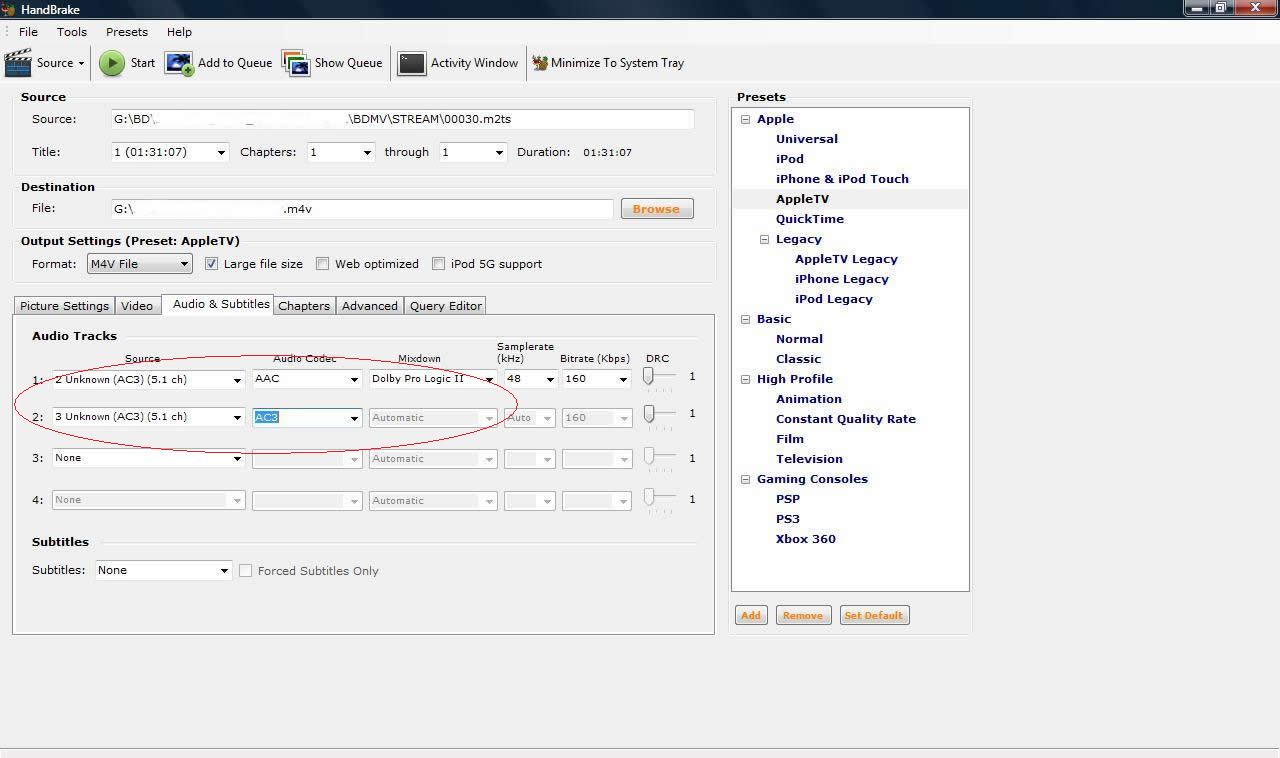Screen dimensions: 1280x758
Task: Select the Television preset
Action: pyautogui.click(x=809, y=459)
